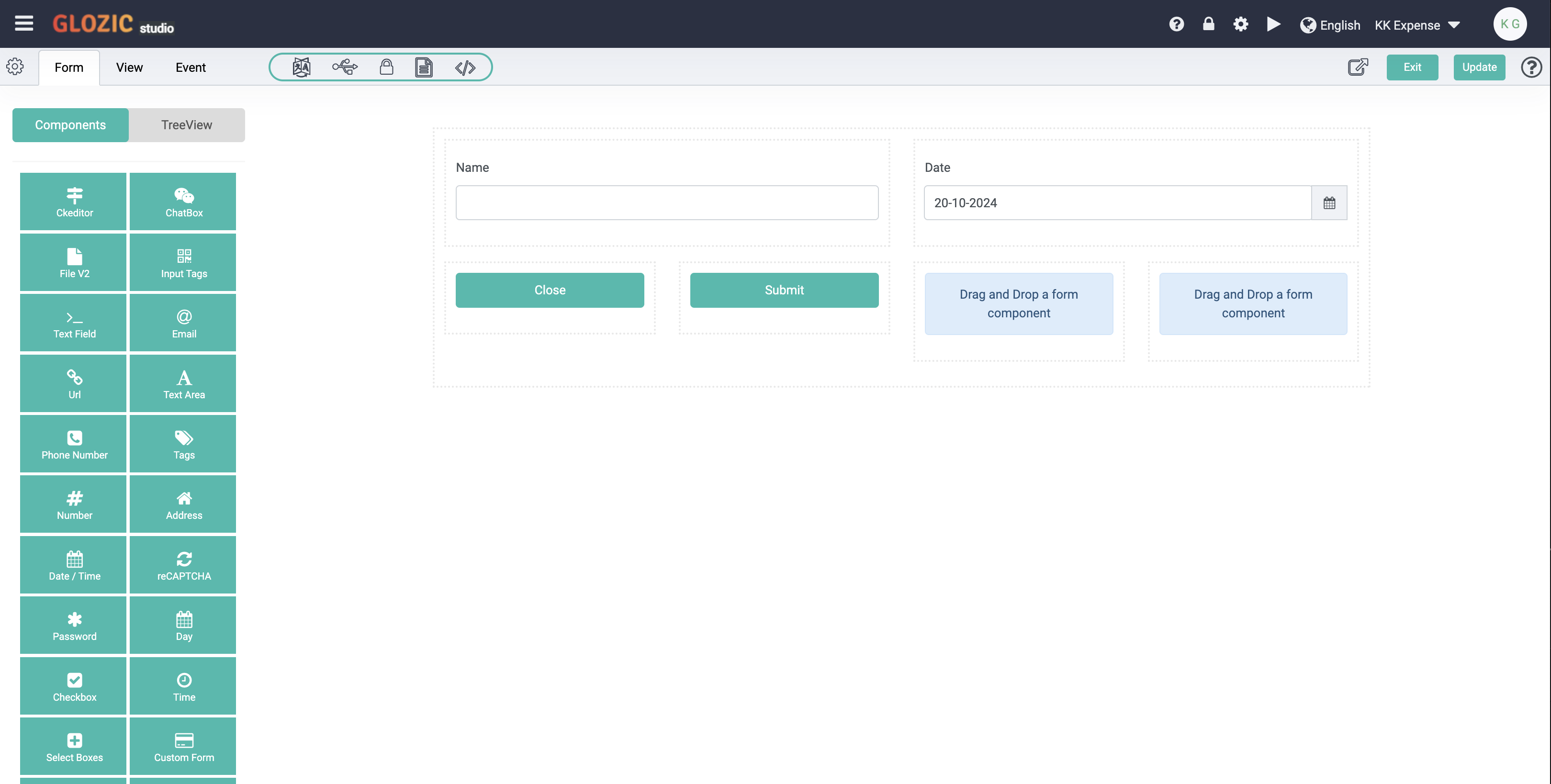The image size is (1551, 784).
Task: Open form settings gear at left
Action: tap(15, 66)
